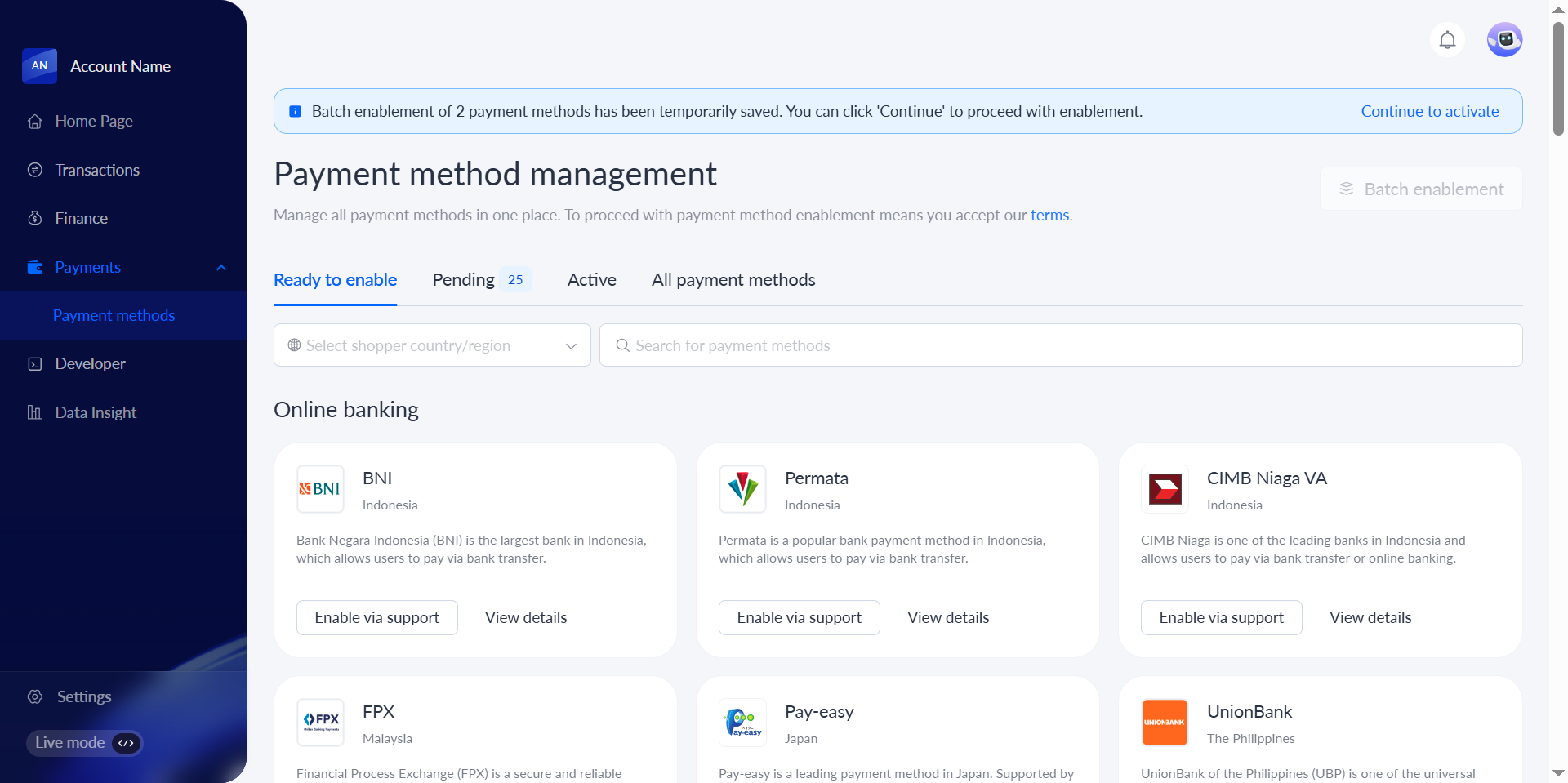View details for CIMB Niaga VA
1568x783 pixels.
1370,617
